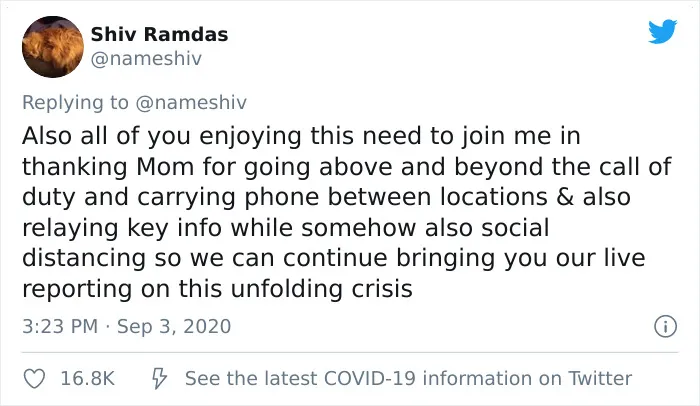Image resolution: width=700 pixels, height=406 pixels.
Task: Click the word 'Twitter' in the COVID-19 link
Action: (x=600, y=378)
